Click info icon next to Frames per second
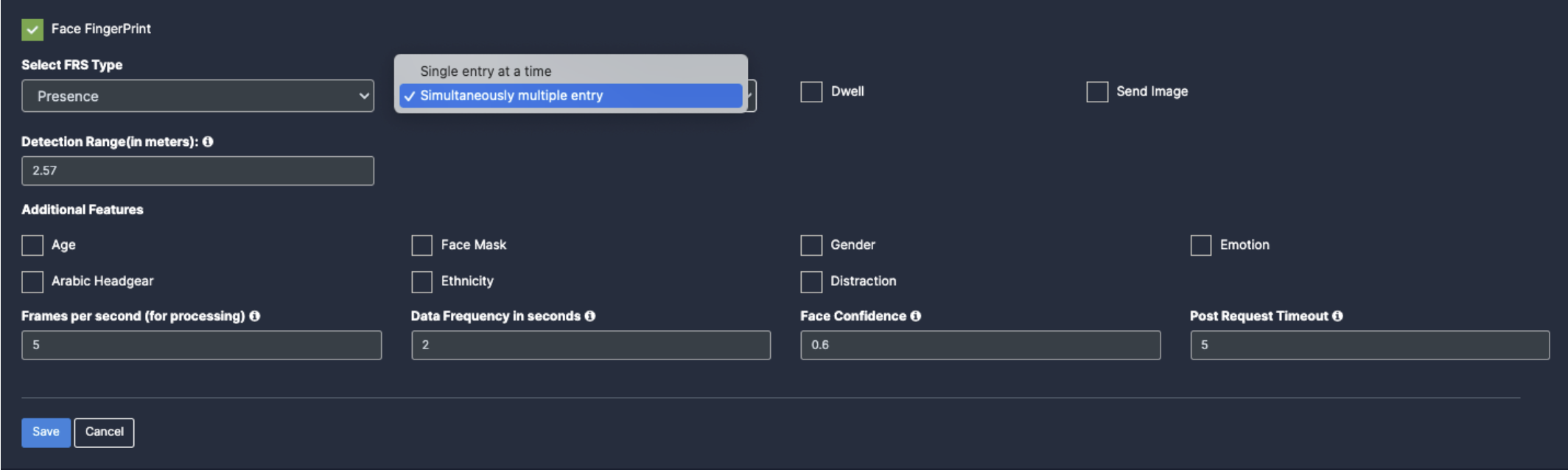This screenshot has width=1568, height=470. click(255, 316)
